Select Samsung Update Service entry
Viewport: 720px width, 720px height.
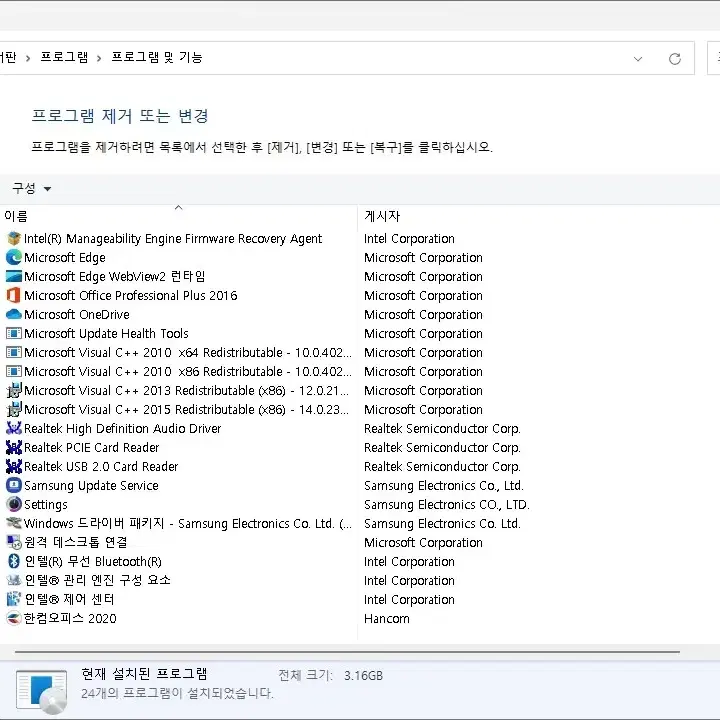click(x=91, y=485)
